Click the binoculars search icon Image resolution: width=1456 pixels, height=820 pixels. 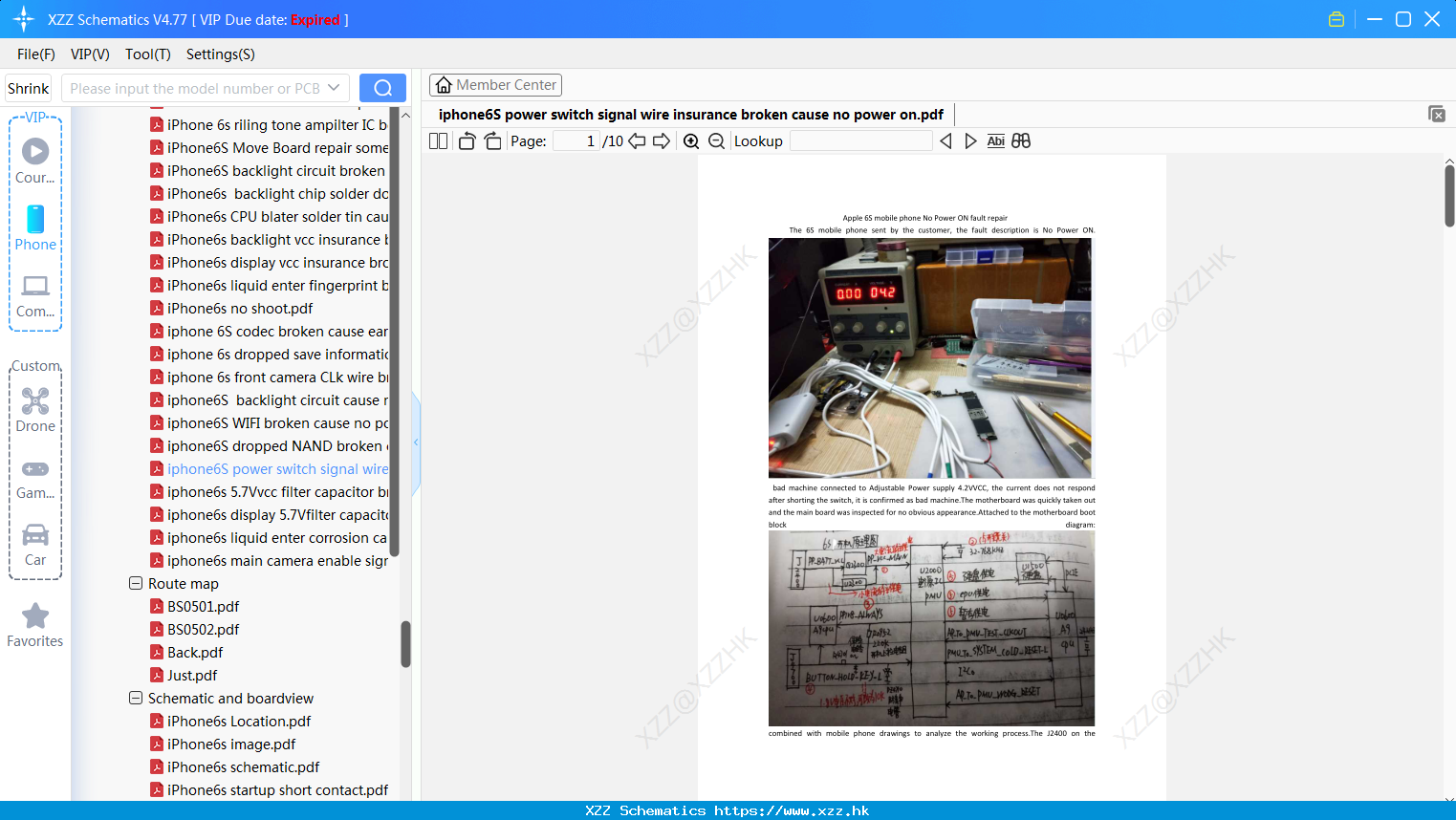click(x=1021, y=140)
